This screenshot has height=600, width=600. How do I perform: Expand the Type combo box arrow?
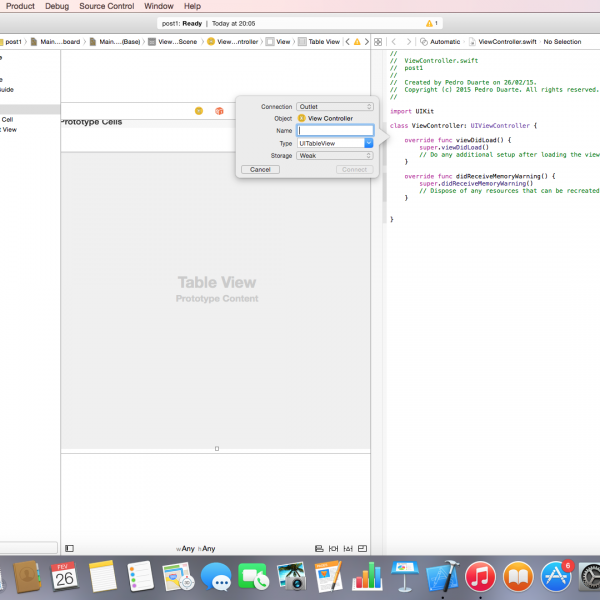[368, 143]
